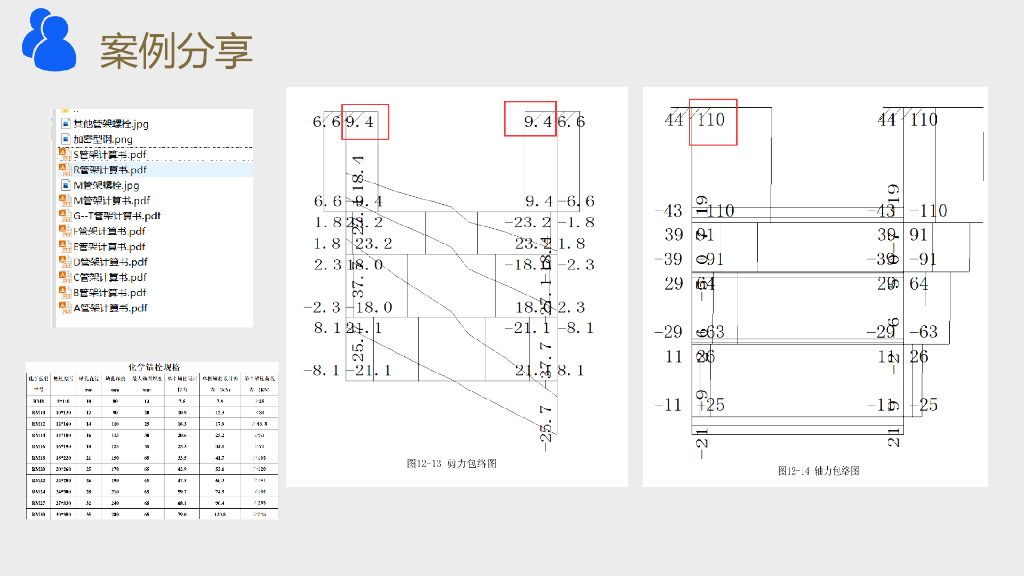Click the parent folder icon atop file list

tap(65, 111)
